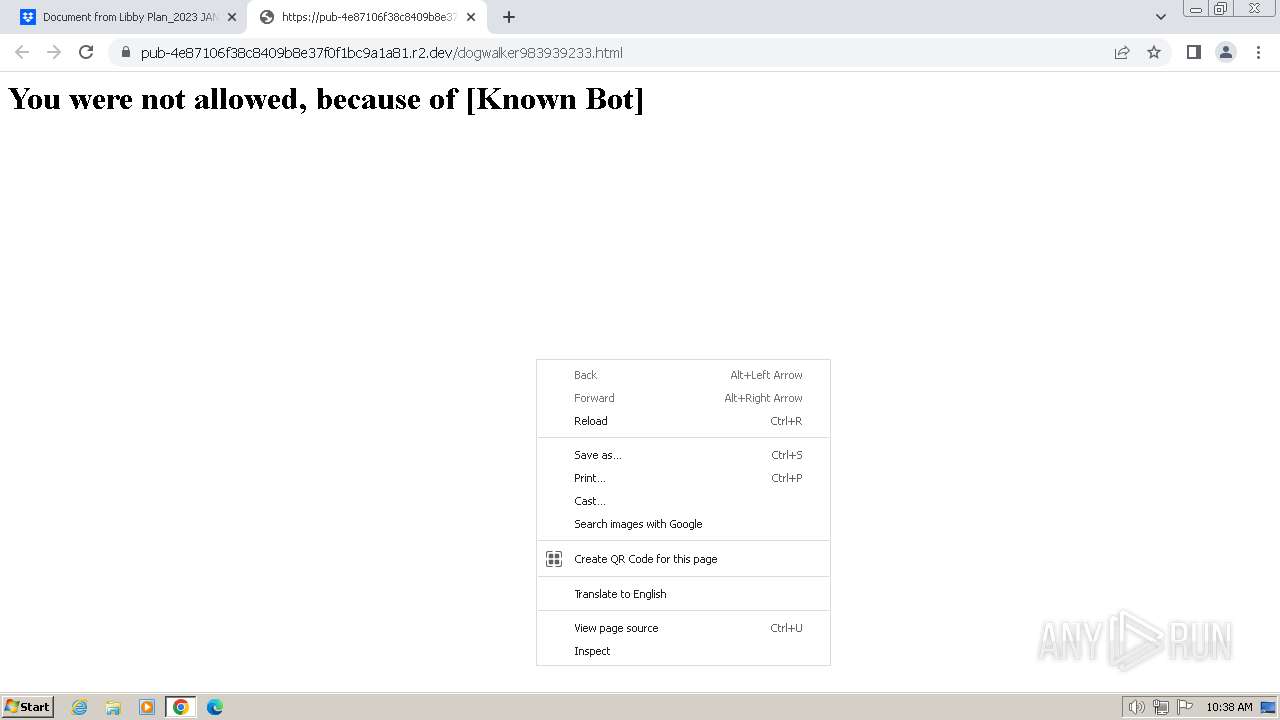
Task: Launch Internet Explorer from taskbar
Action: point(80,707)
